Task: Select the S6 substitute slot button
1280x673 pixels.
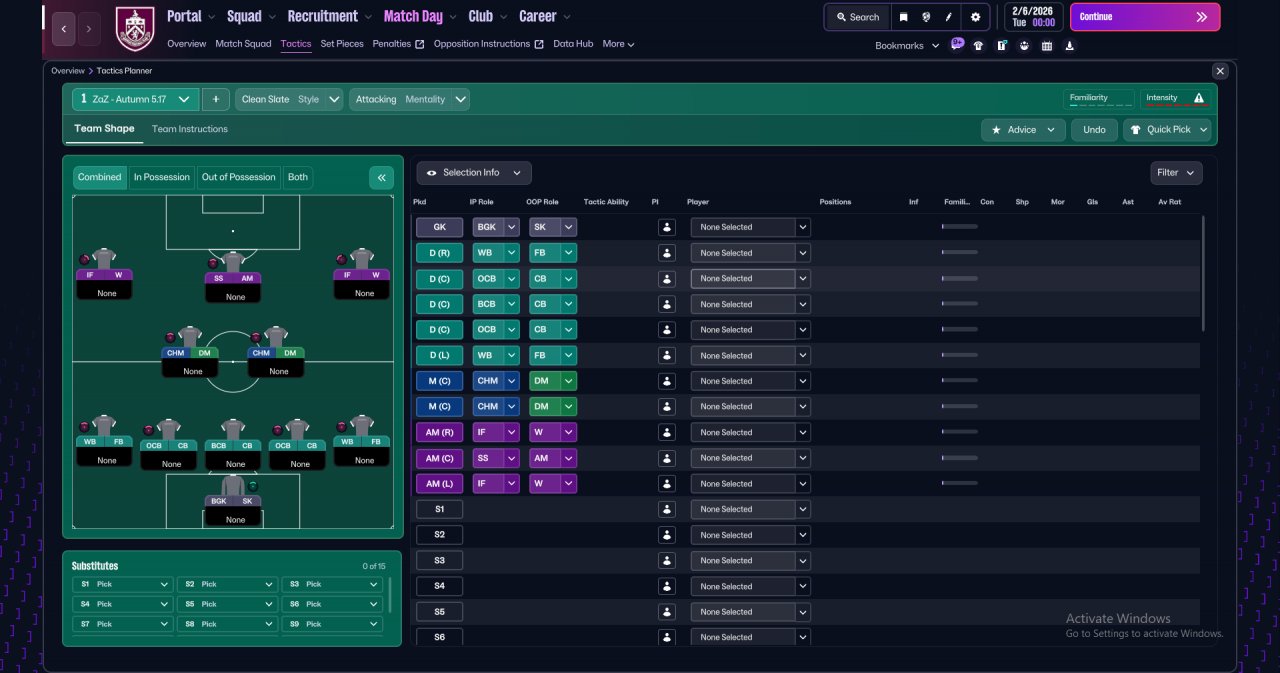Action: (439, 637)
